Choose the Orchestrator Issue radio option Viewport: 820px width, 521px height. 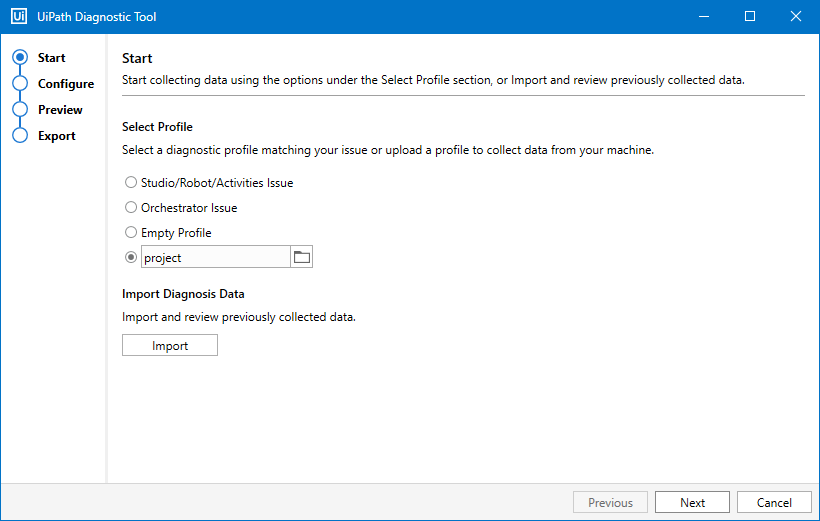click(131, 208)
